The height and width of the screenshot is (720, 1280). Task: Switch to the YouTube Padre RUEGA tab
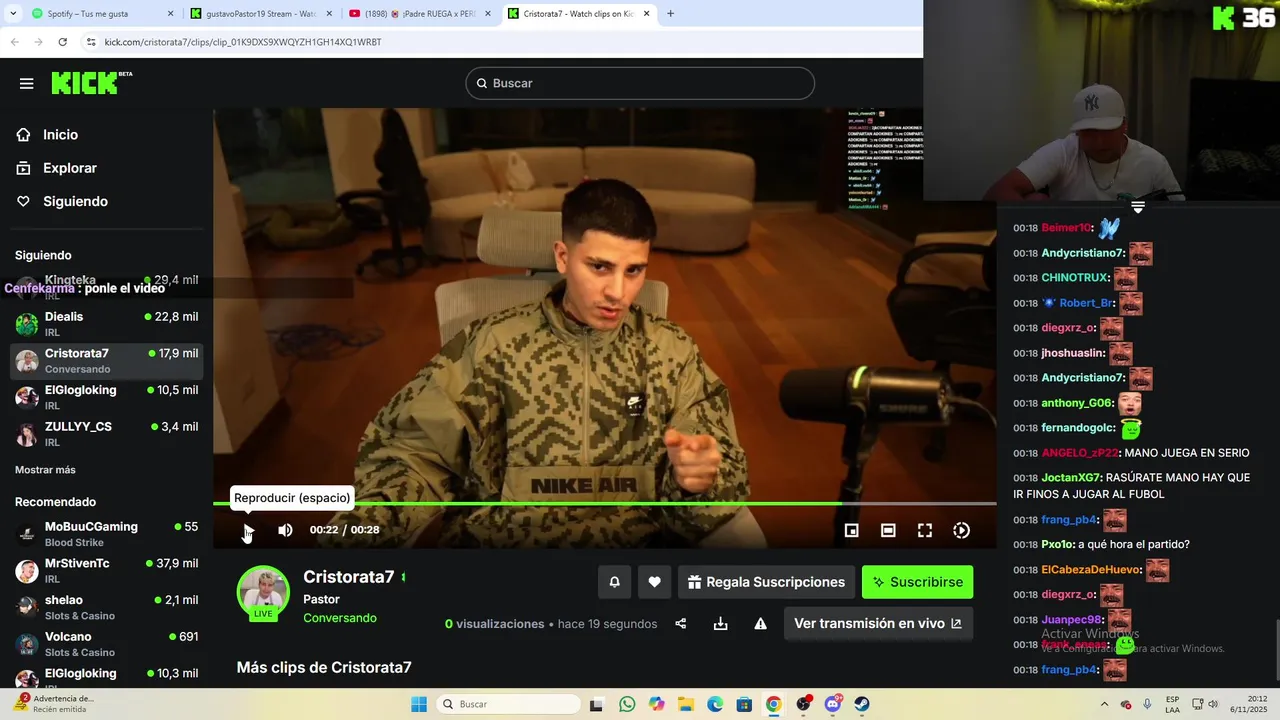tap(419, 14)
